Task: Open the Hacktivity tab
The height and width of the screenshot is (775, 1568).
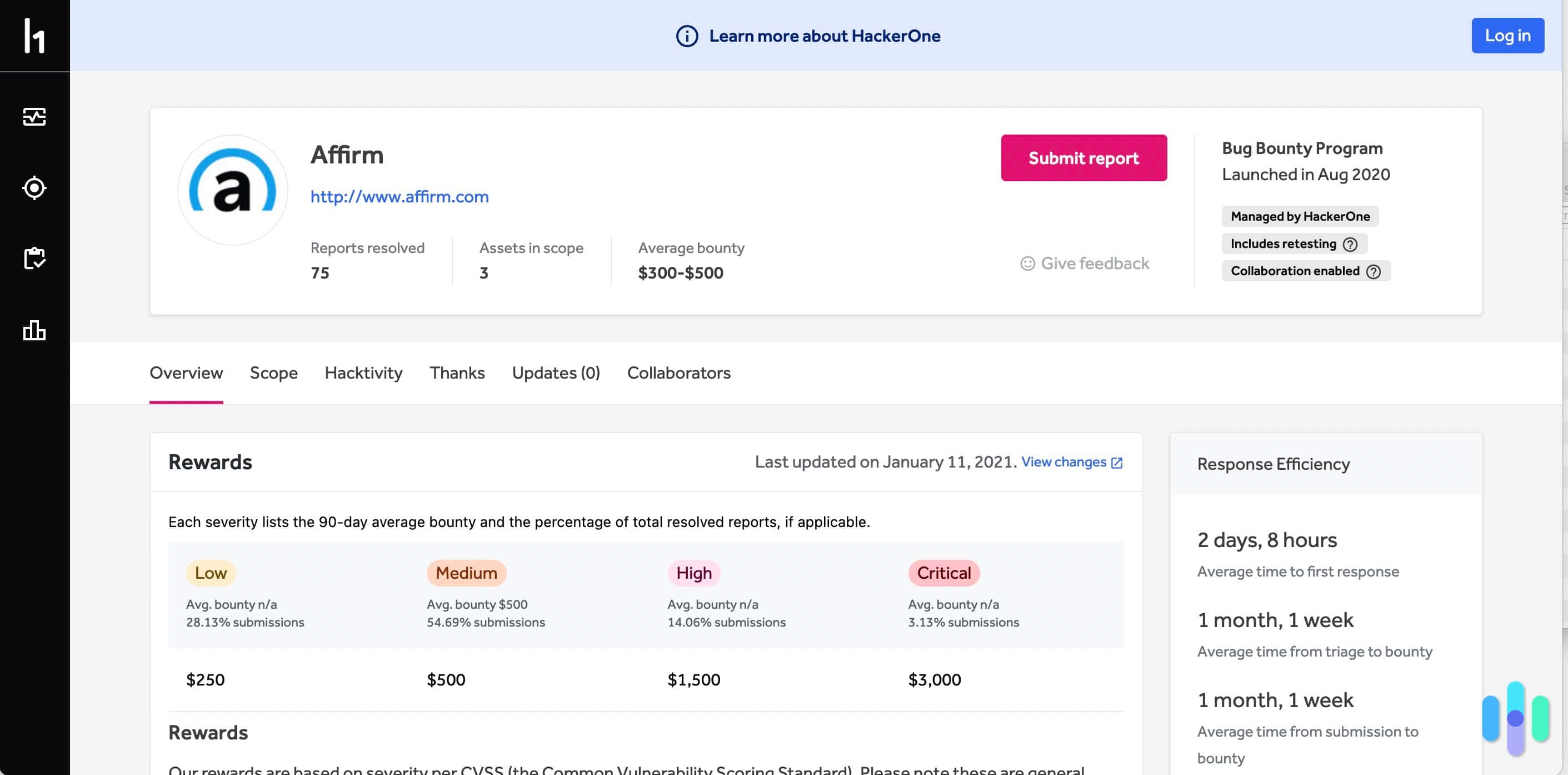Action: (x=363, y=373)
